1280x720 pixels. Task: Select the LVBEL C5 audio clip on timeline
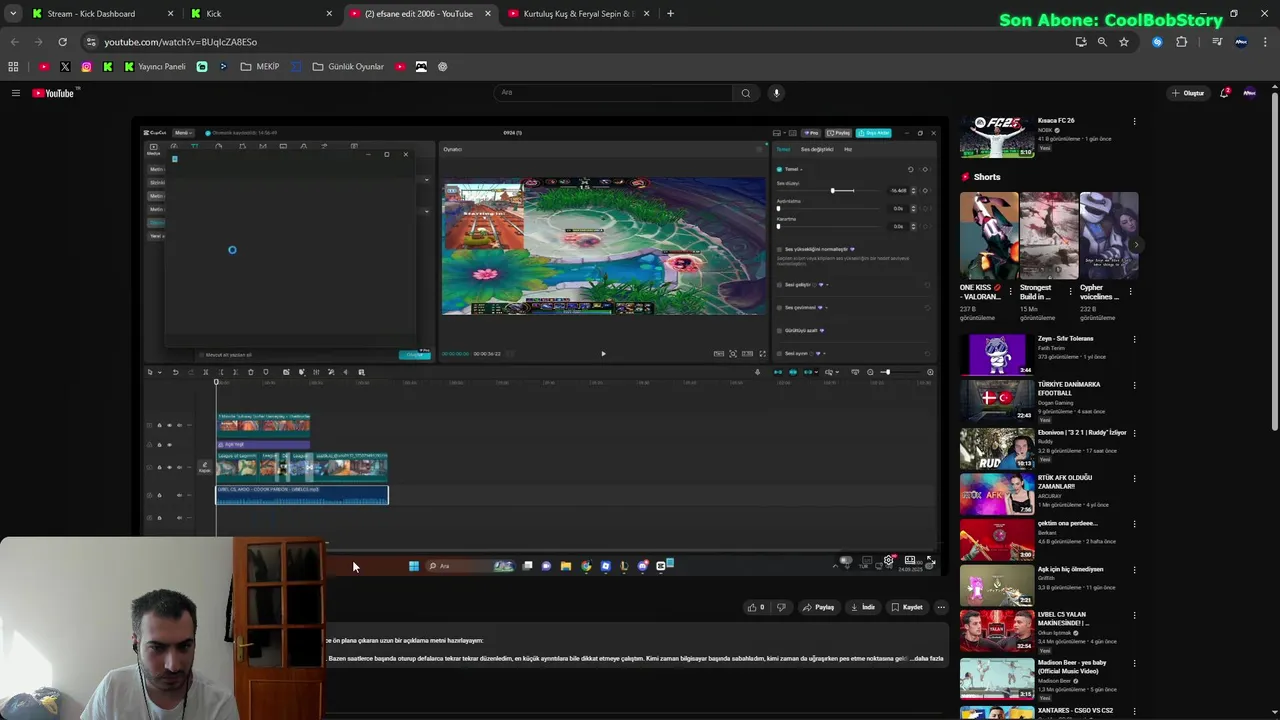[302, 494]
